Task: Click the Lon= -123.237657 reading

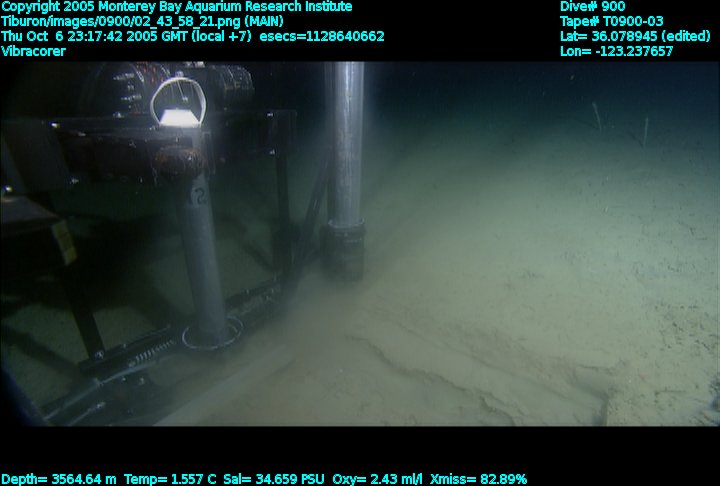Action: [616, 51]
